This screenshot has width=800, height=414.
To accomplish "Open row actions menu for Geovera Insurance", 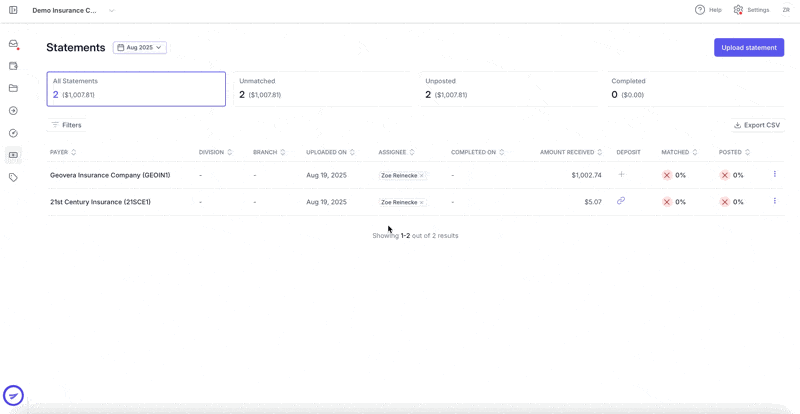I will coord(774,174).
